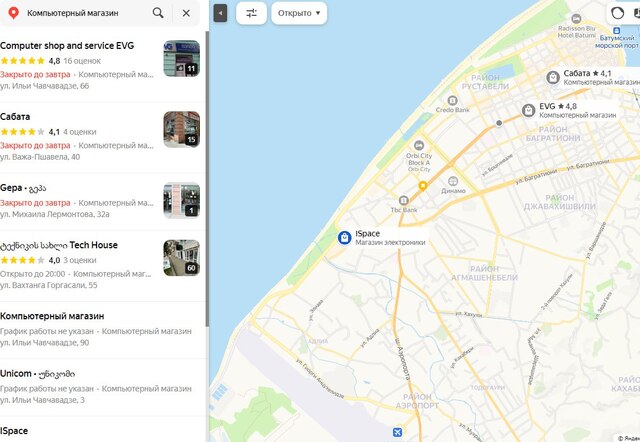Viewport: 640px width, 442px height.
Task: Click address 'ул. Михаила Лермонтова, 32а'
Action: click(55, 214)
